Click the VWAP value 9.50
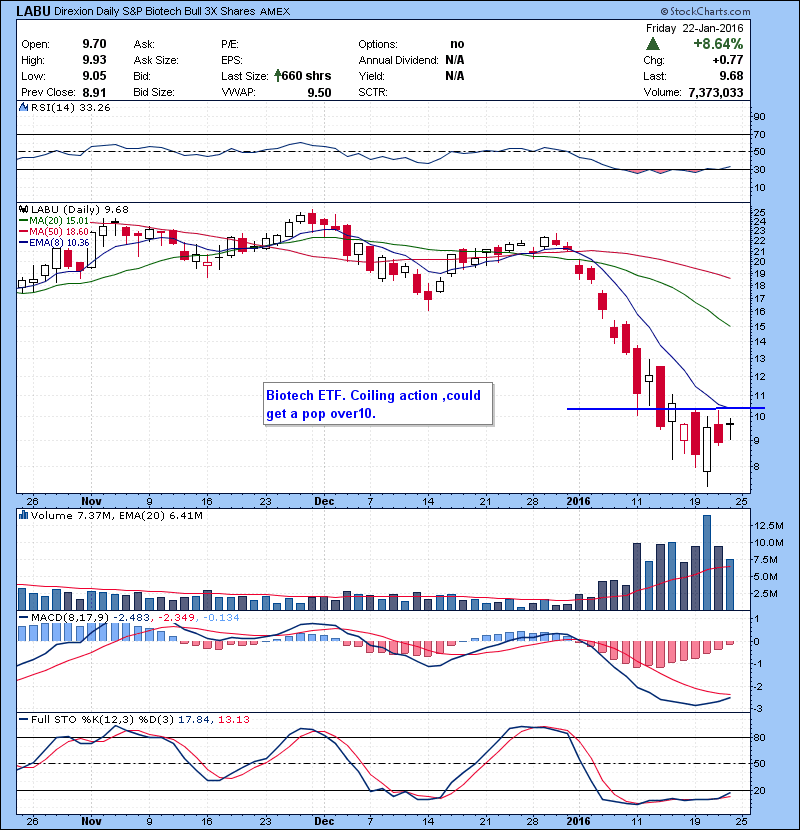The height and width of the screenshot is (830, 800). 319,93
